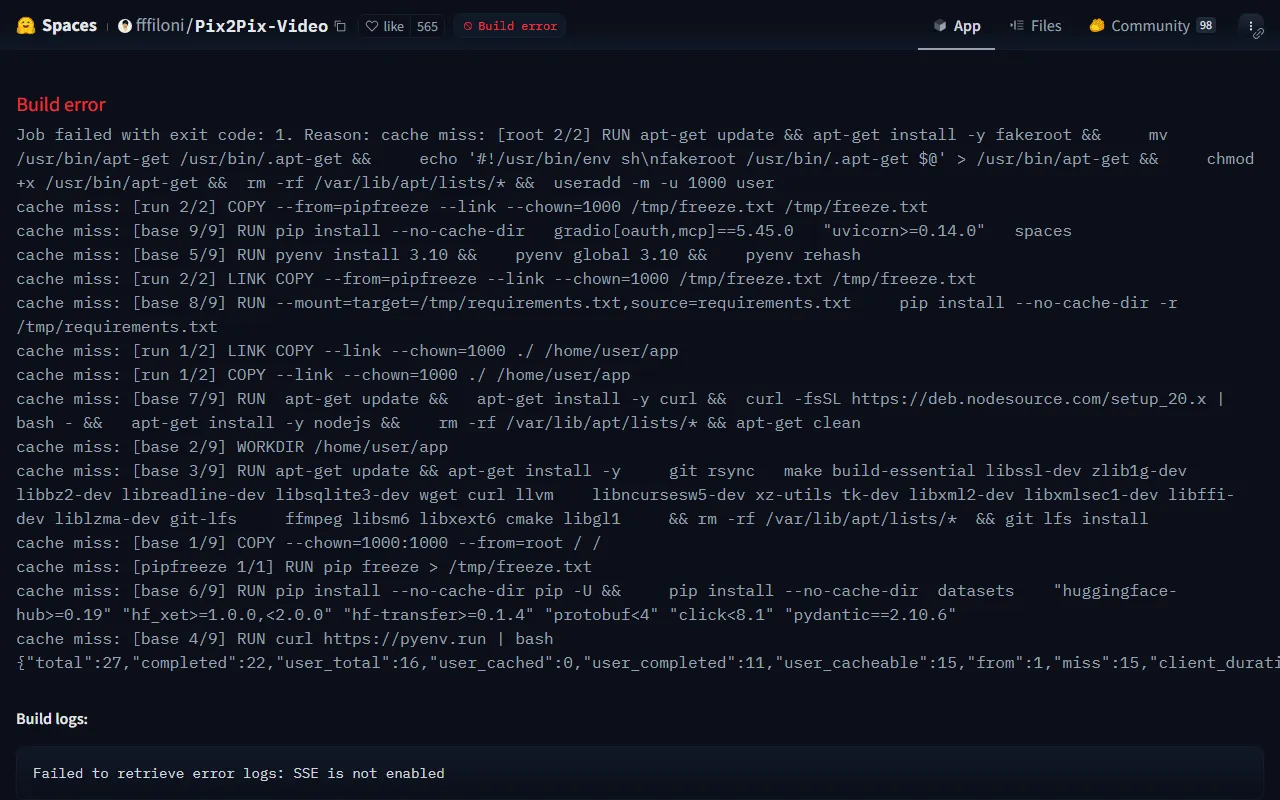Open the Pix2Pix-Video Space link
Viewport: 1280px width, 800px height.
click(261, 26)
